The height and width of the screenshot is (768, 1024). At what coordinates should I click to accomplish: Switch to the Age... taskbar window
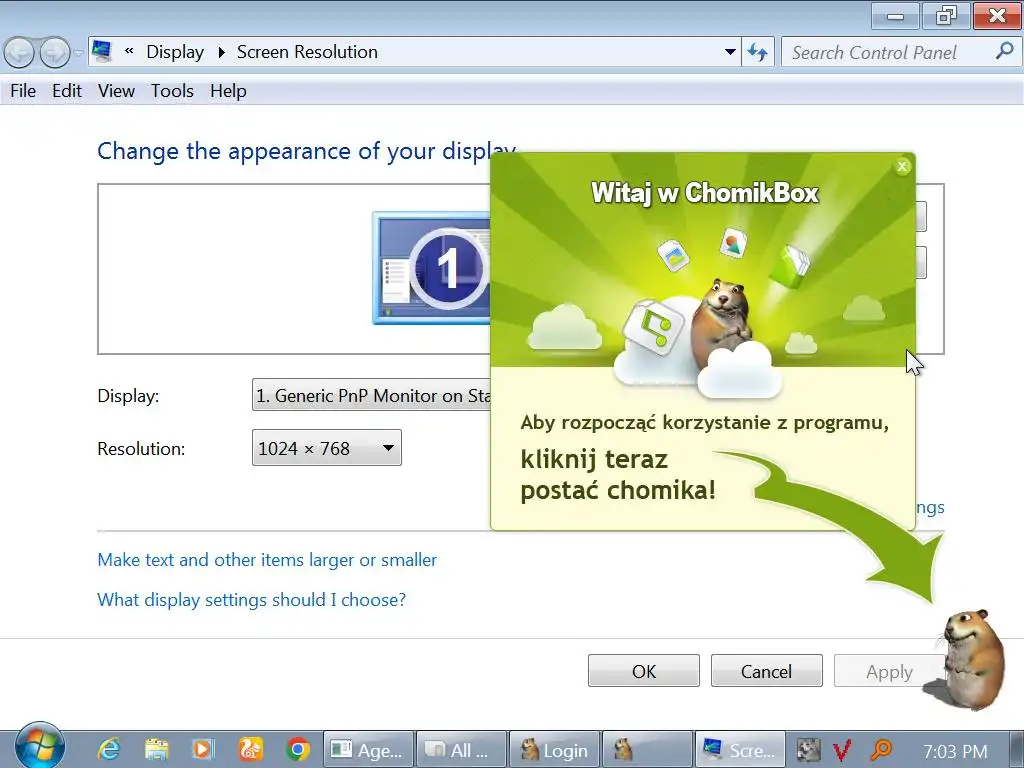tap(368, 750)
